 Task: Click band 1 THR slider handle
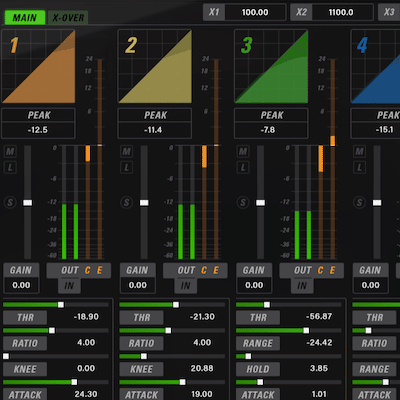(x=61, y=305)
